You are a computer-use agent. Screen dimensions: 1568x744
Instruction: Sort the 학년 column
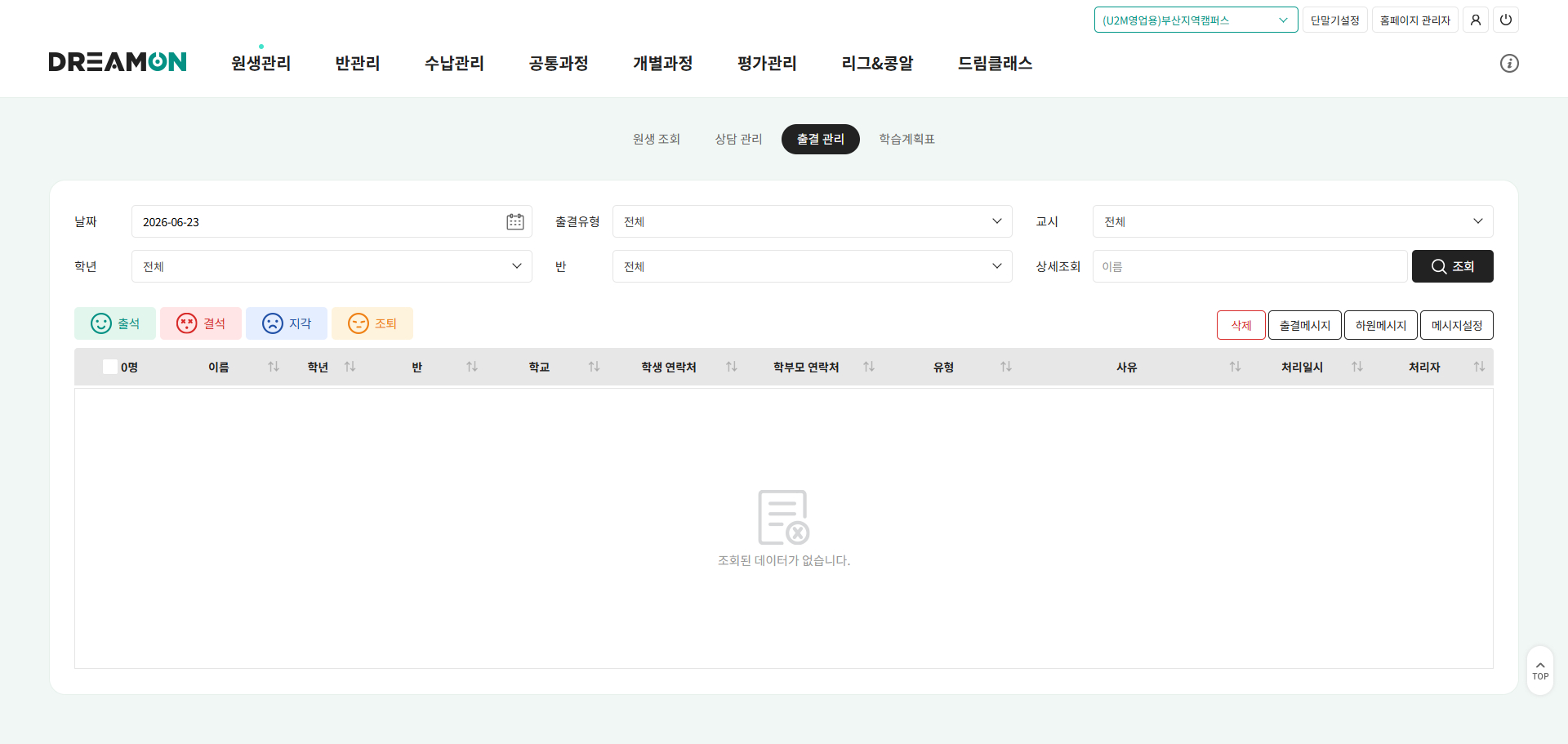(350, 367)
